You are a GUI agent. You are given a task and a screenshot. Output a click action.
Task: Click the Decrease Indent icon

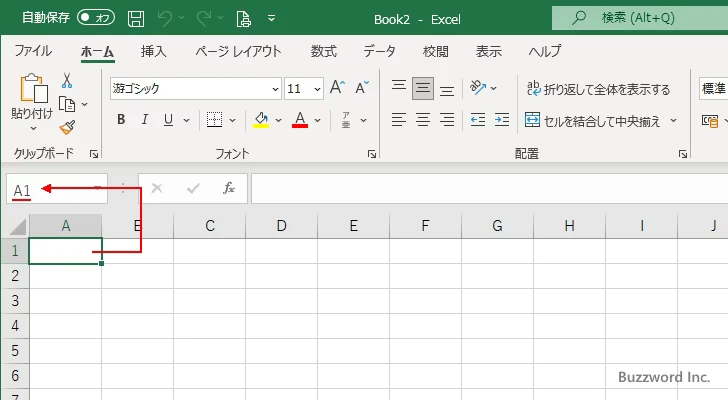click(x=478, y=120)
